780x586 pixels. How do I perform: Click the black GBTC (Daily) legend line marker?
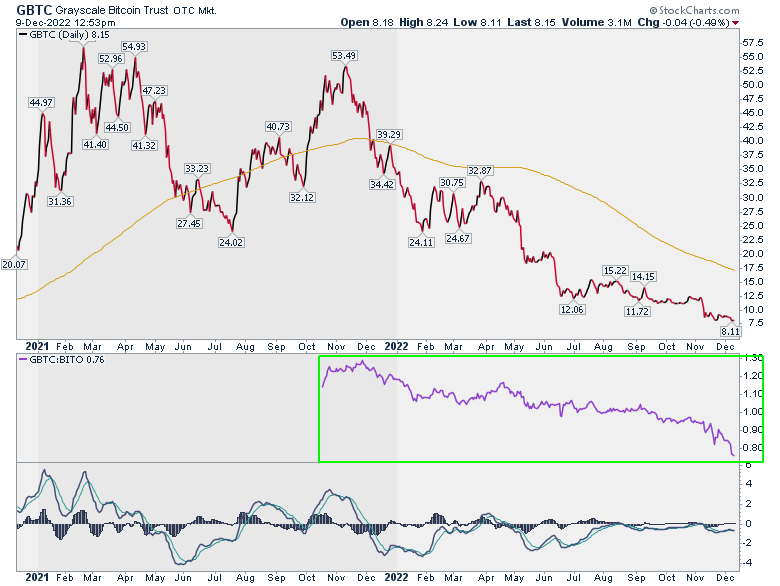click(23, 34)
